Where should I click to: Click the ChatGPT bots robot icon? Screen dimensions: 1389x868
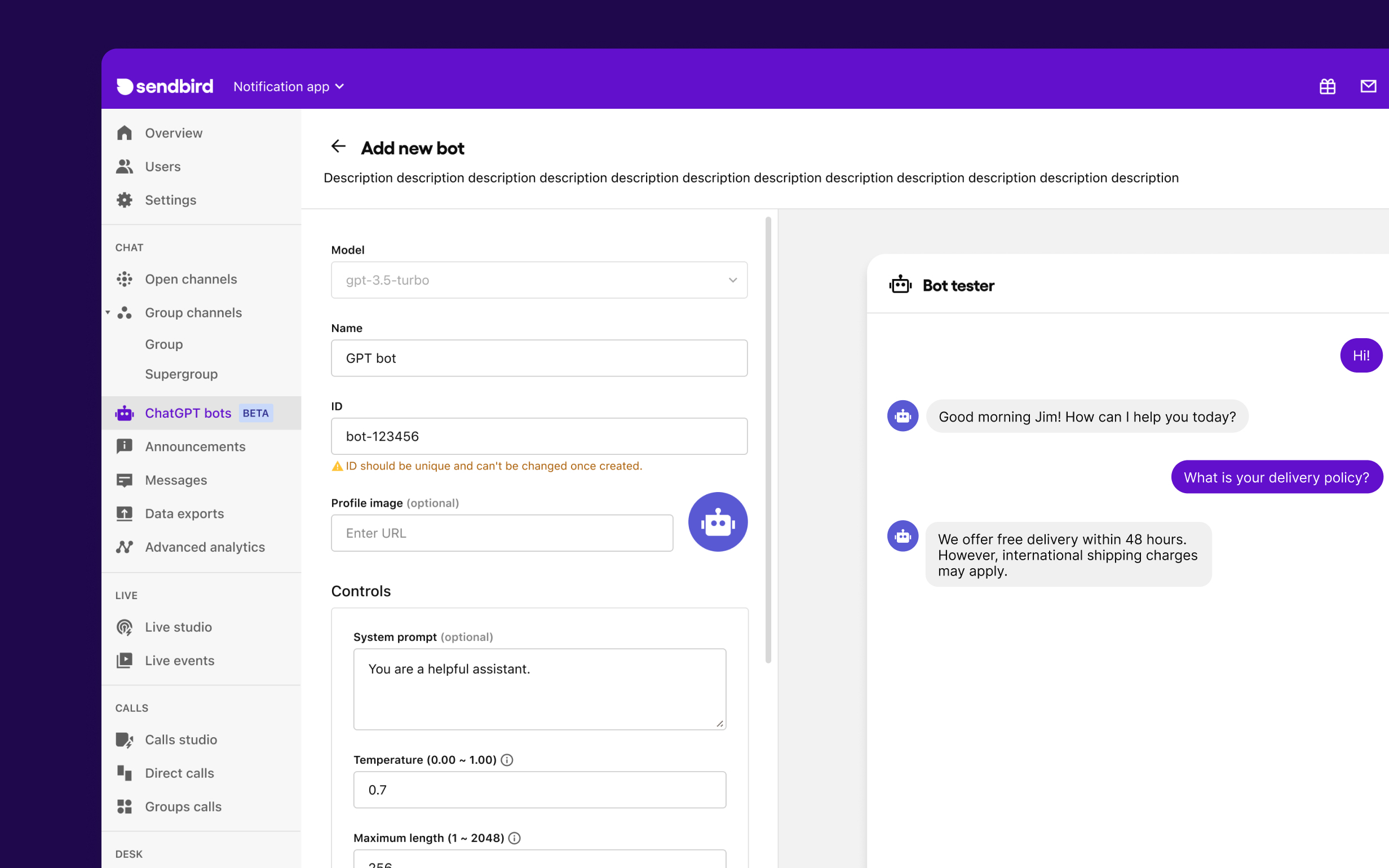pyautogui.click(x=125, y=413)
